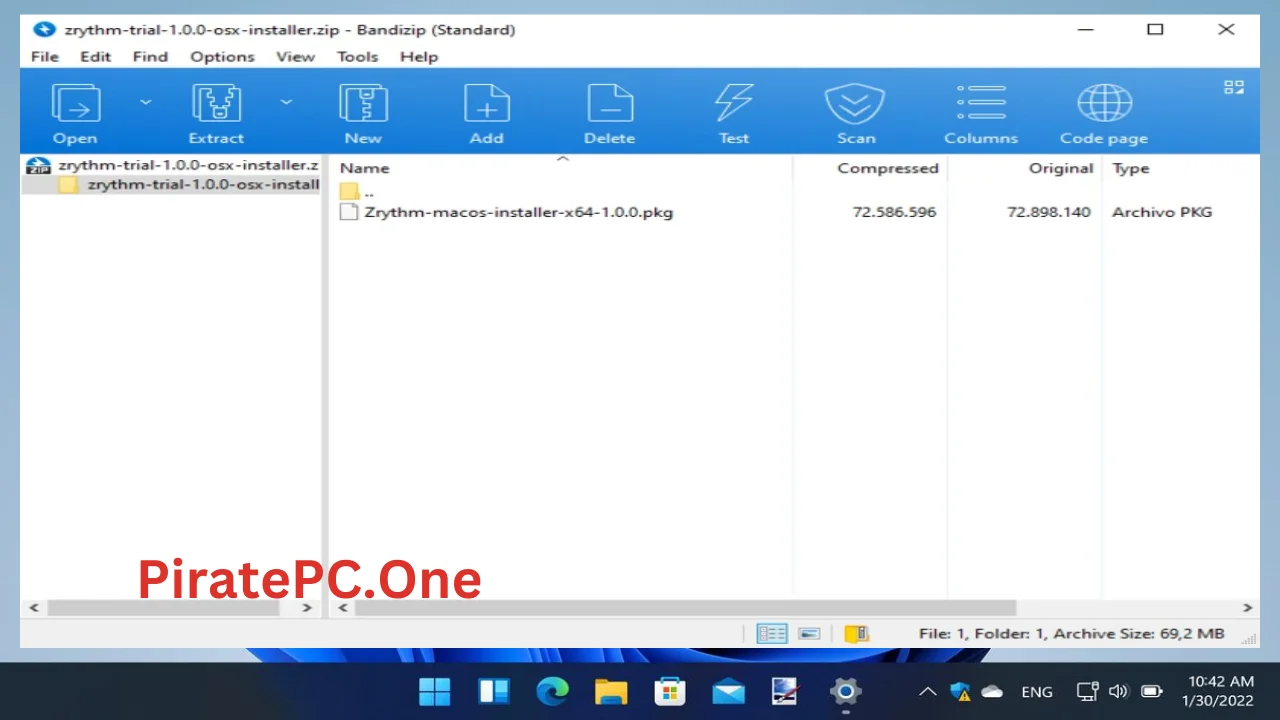Click the ENG language indicator
This screenshot has width=1280, height=720.
click(1037, 691)
